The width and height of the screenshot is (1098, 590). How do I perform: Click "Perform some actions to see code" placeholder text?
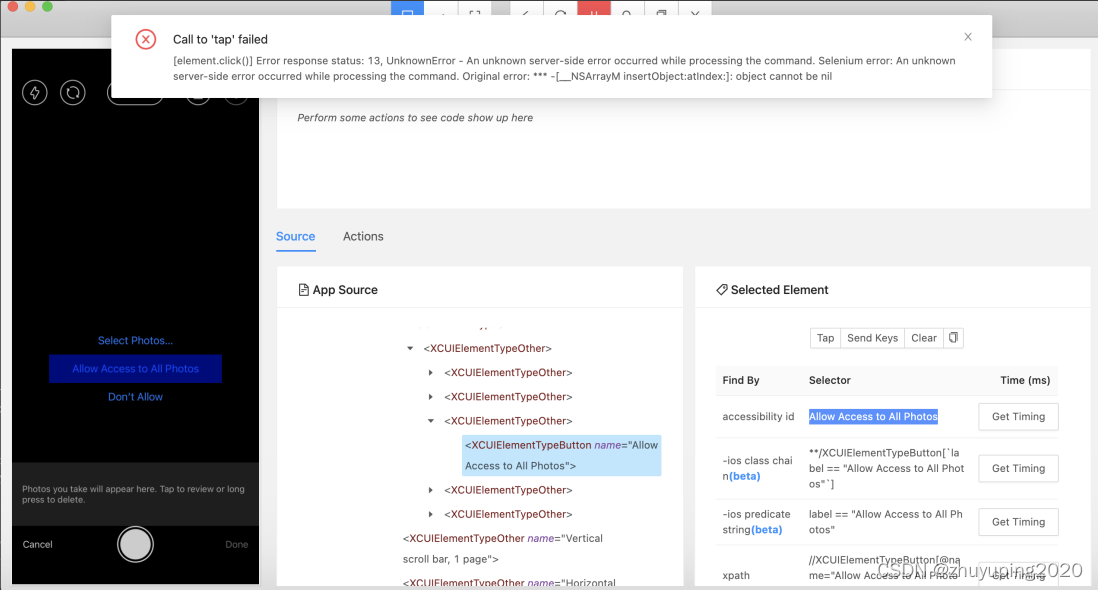[x=415, y=118]
